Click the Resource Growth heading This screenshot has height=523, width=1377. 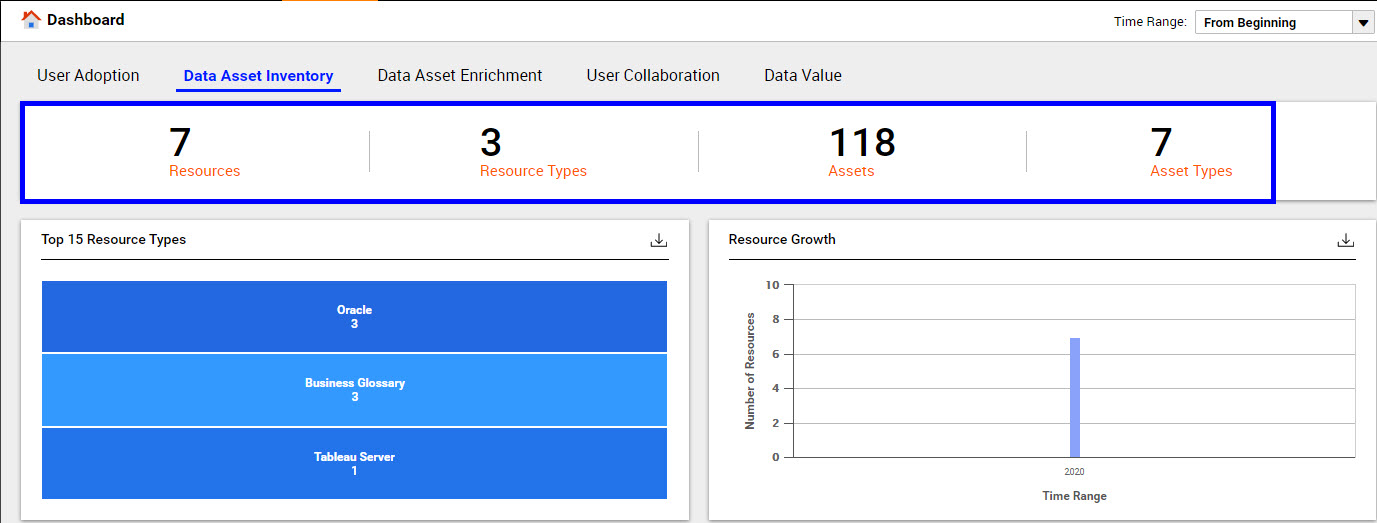point(782,239)
